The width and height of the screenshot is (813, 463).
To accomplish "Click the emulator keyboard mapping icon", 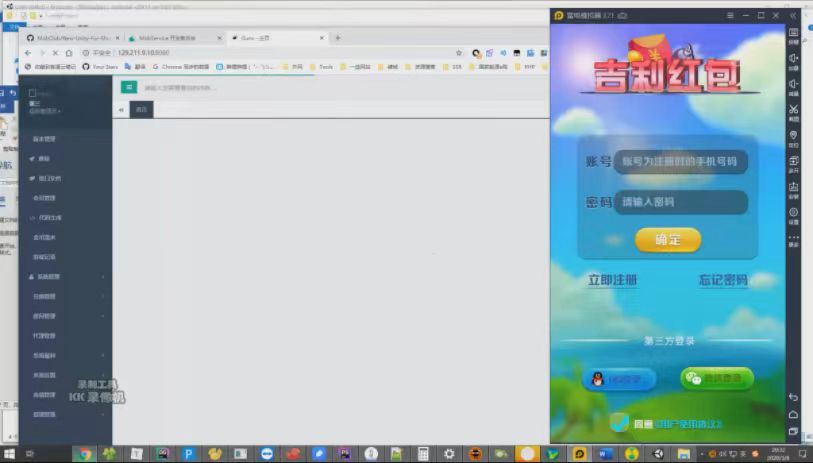I will tap(793, 34).
